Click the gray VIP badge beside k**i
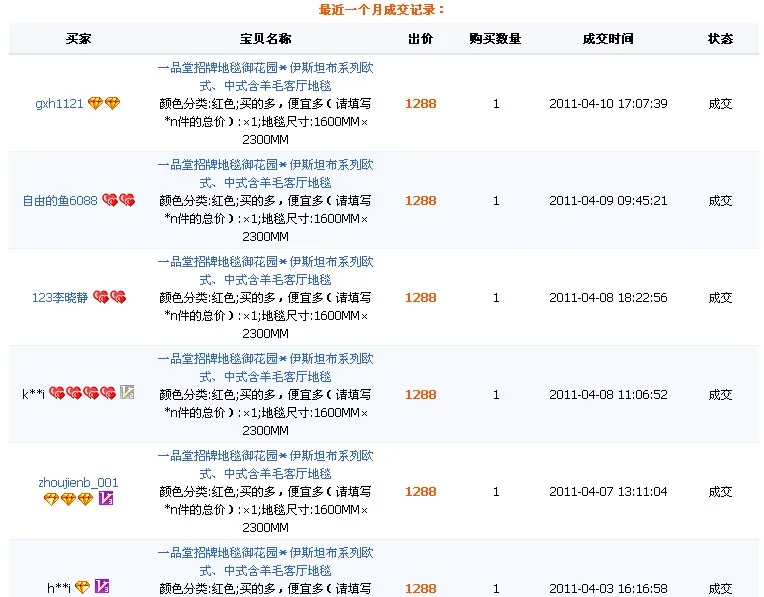Viewport: 764px width, 597px height. tap(127, 392)
